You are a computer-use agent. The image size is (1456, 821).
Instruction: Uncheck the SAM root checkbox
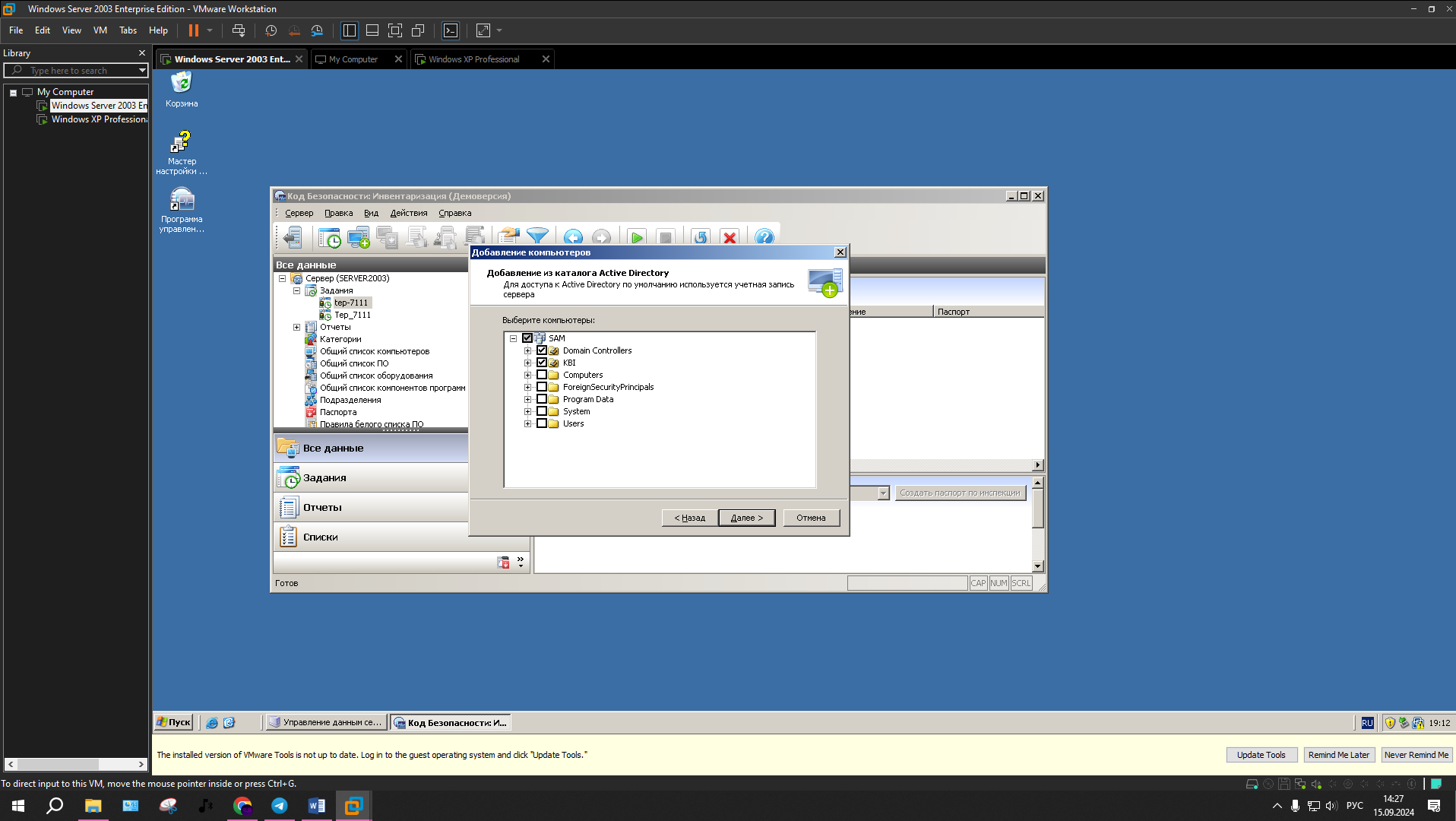pyautogui.click(x=527, y=338)
